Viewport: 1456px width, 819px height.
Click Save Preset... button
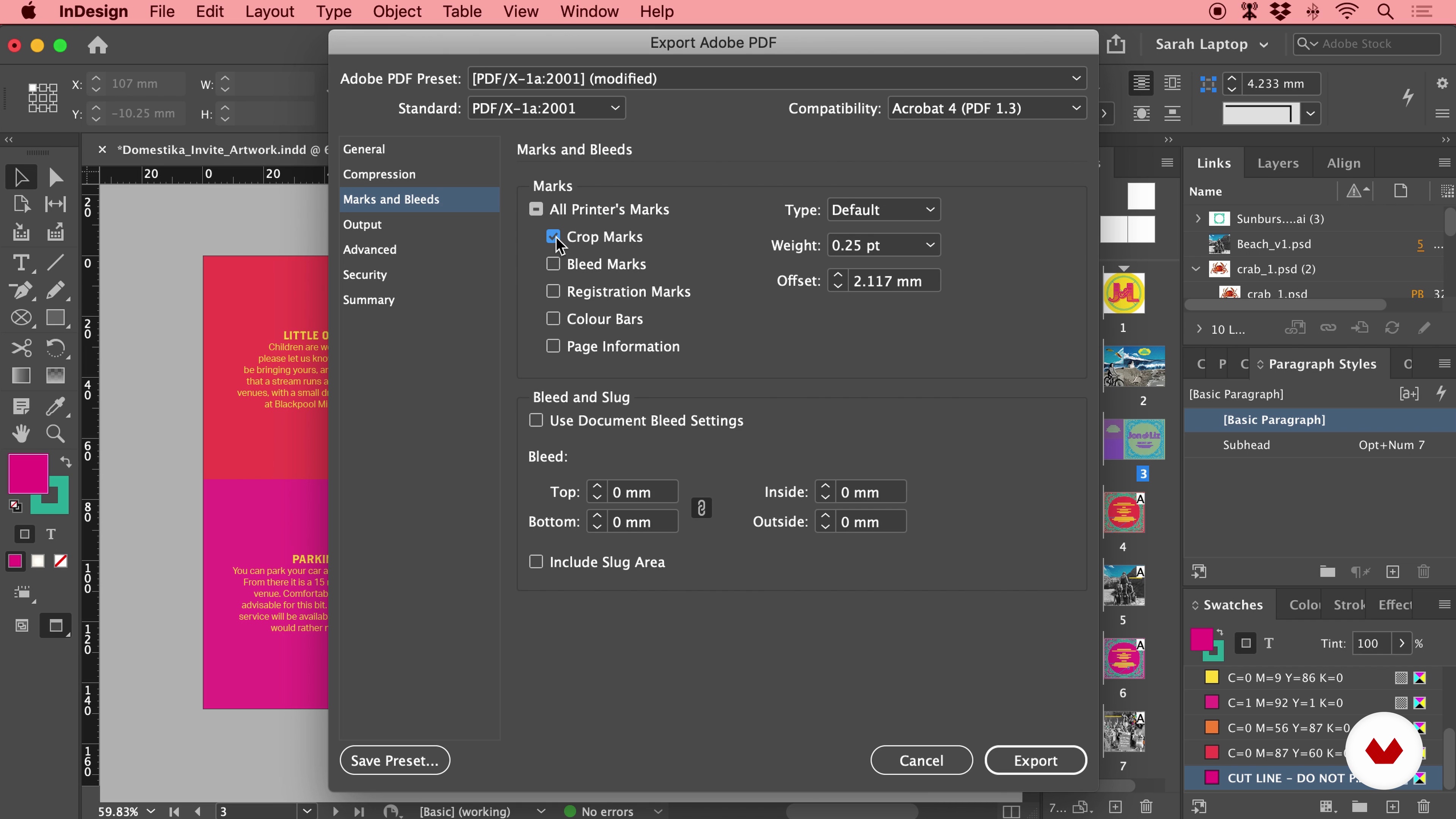pyautogui.click(x=394, y=760)
